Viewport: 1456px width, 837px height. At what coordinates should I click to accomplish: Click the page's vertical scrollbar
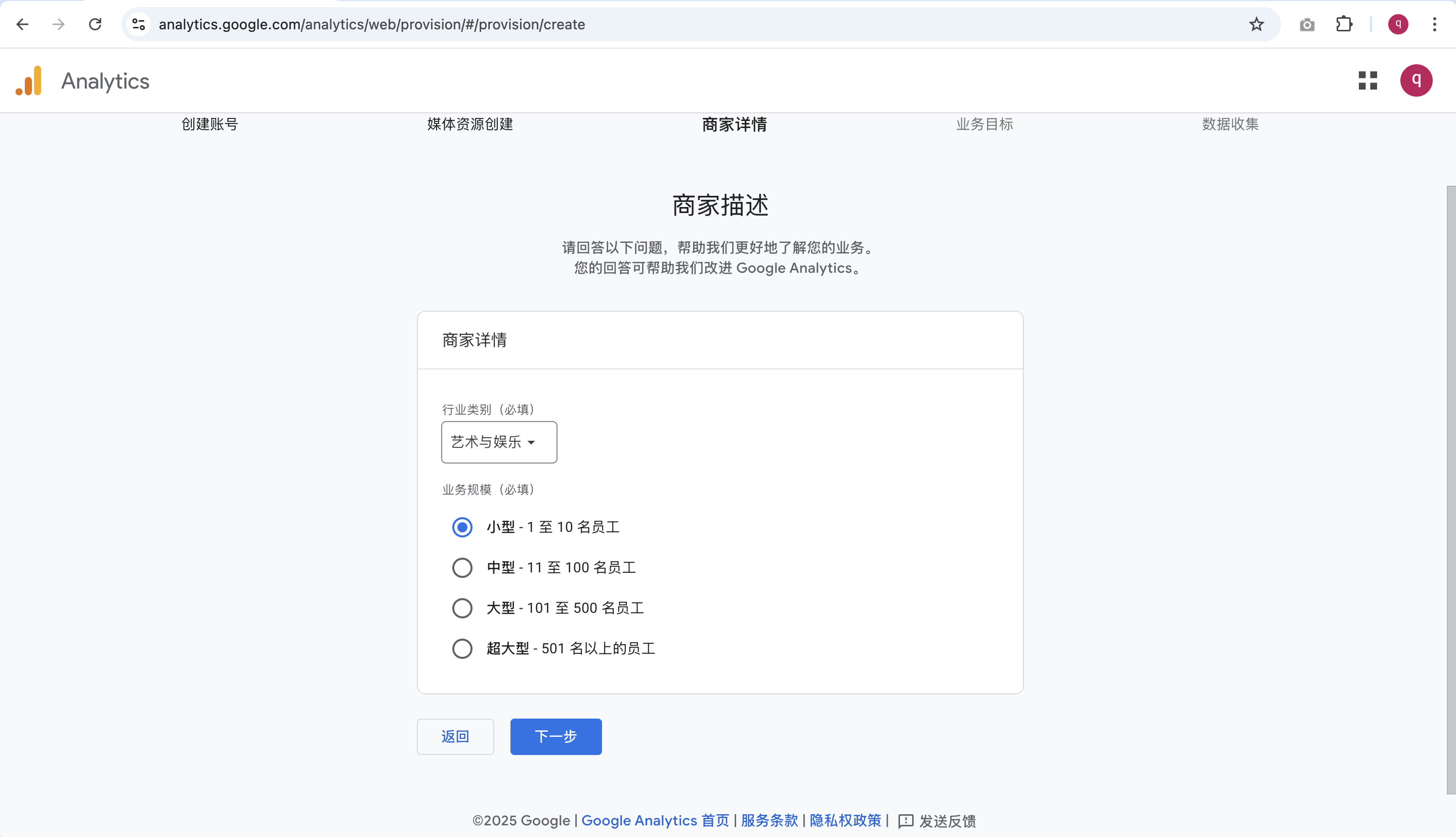[1450, 489]
